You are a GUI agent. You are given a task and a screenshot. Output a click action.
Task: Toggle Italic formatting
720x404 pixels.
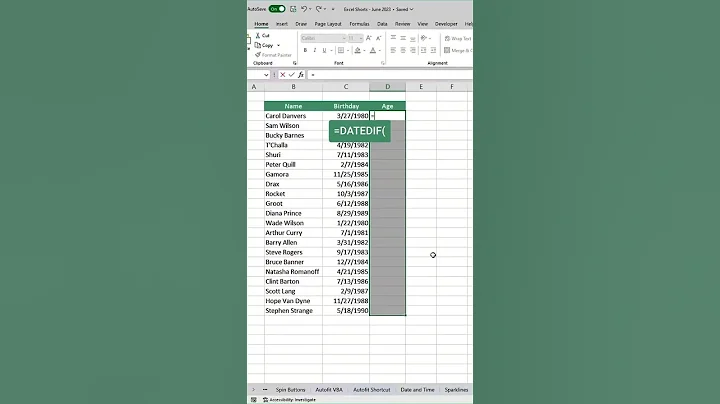click(315, 50)
